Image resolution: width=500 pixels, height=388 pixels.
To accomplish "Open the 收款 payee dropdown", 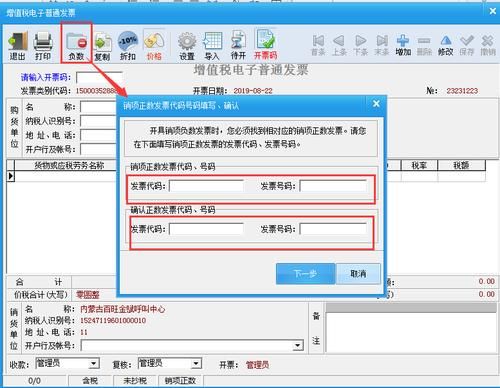I will pos(94,363).
